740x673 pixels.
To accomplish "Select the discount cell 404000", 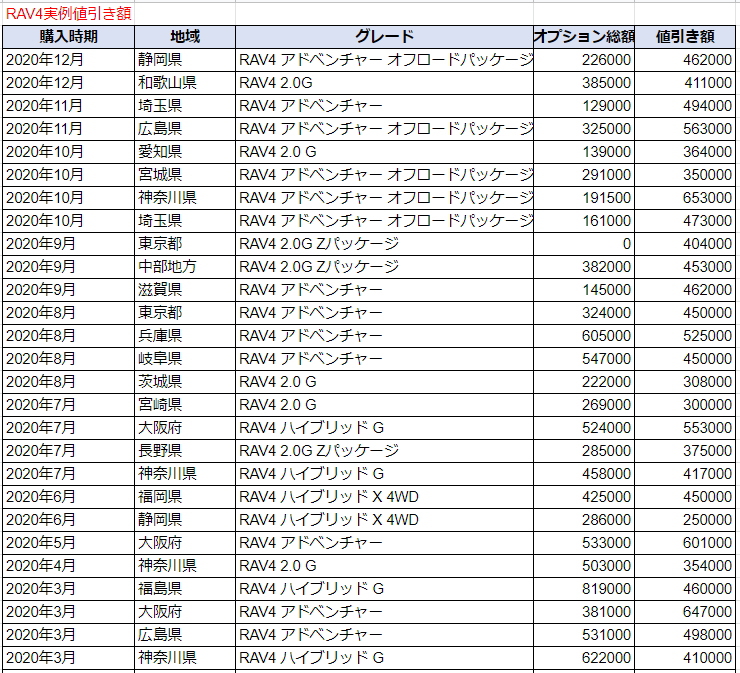I will (x=685, y=244).
